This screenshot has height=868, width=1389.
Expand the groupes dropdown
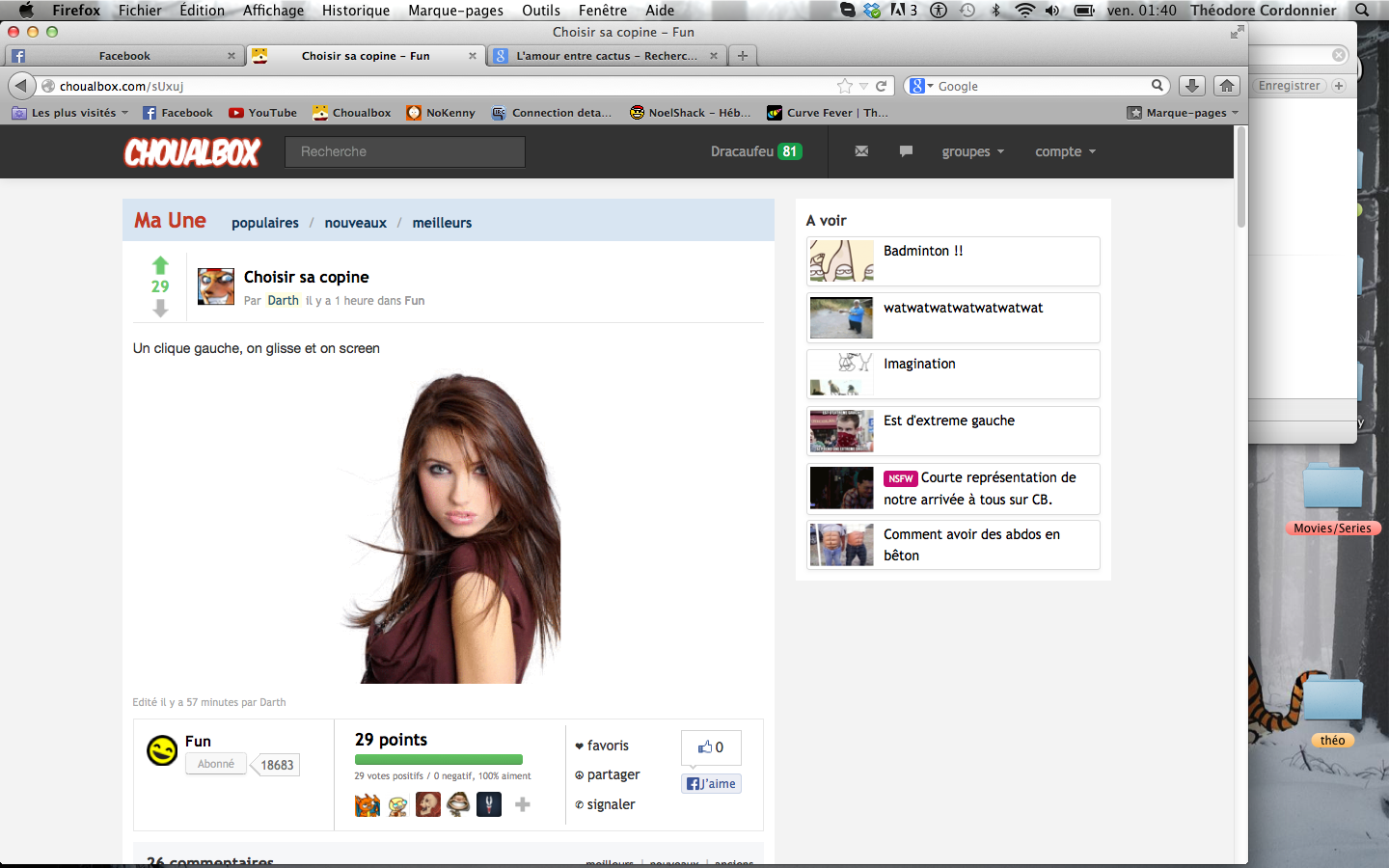tap(972, 151)
